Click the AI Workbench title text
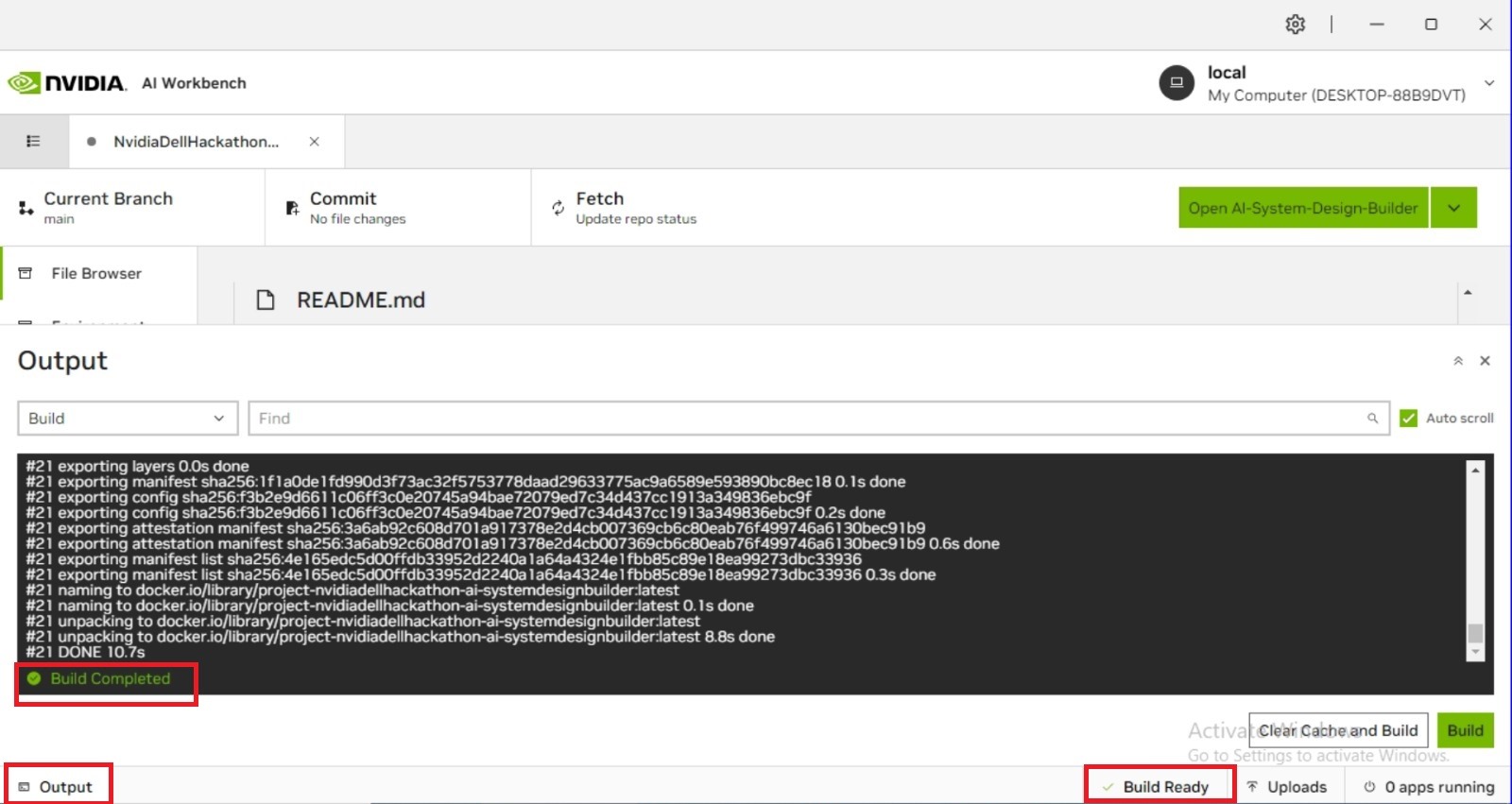The height and width of the screenshot is (804, 1512). click(194, 83)
